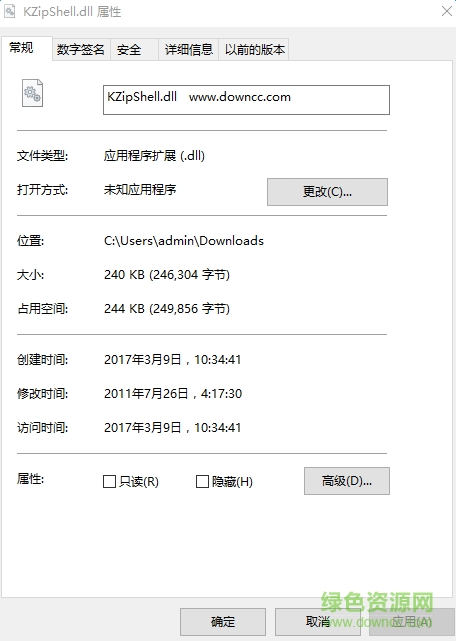456x641 pixels.
Task: Select the location text C:\Users\admin\Downloads
Action: pyautogui.click(x=184, y=241)
